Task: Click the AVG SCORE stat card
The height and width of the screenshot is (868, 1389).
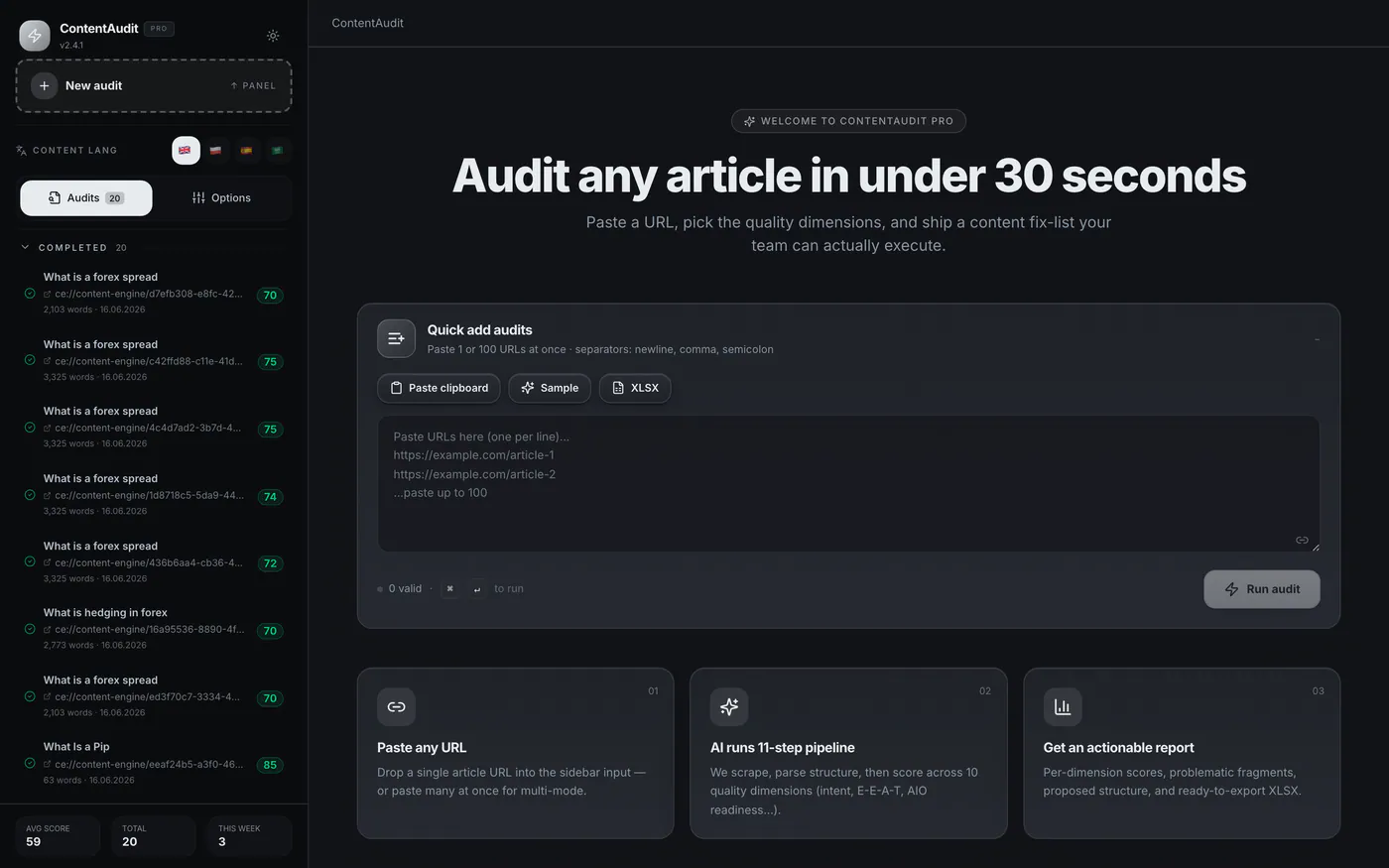Action: [58, 835]
